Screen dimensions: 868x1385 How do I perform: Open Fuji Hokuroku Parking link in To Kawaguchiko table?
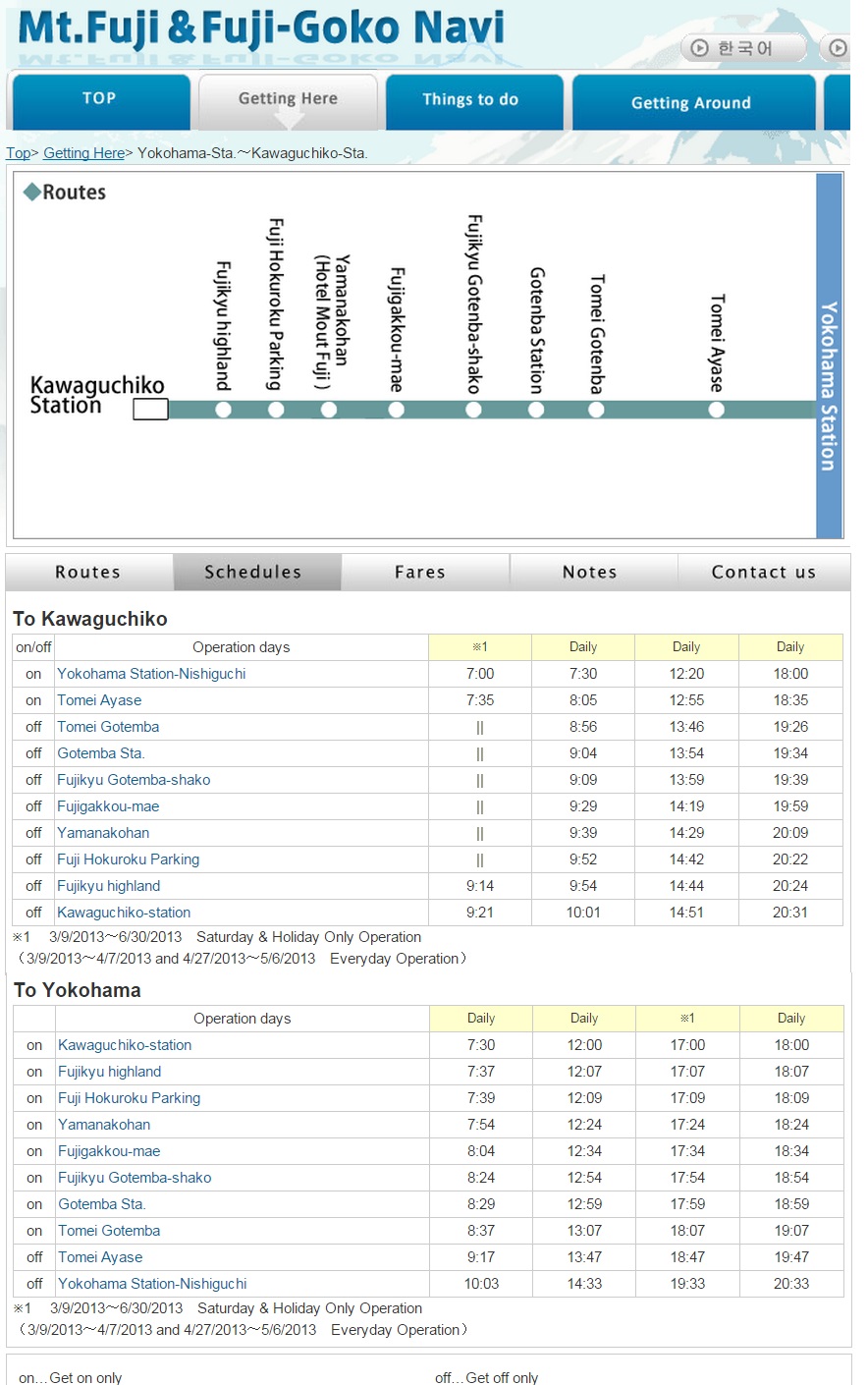pyautogui.click(x=128, y=859)
